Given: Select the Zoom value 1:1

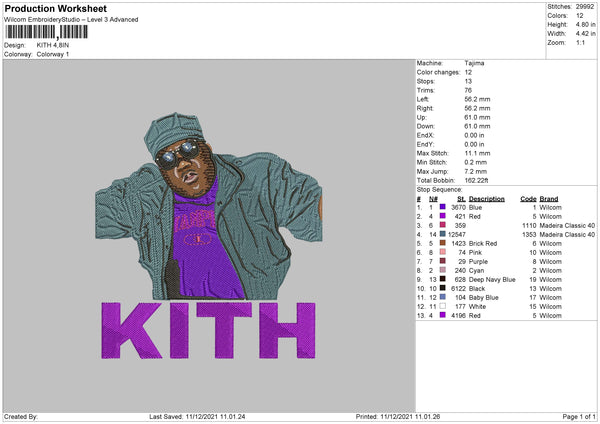Looking at the screenshot, I should pyautogui.click(x=580, y=42).
